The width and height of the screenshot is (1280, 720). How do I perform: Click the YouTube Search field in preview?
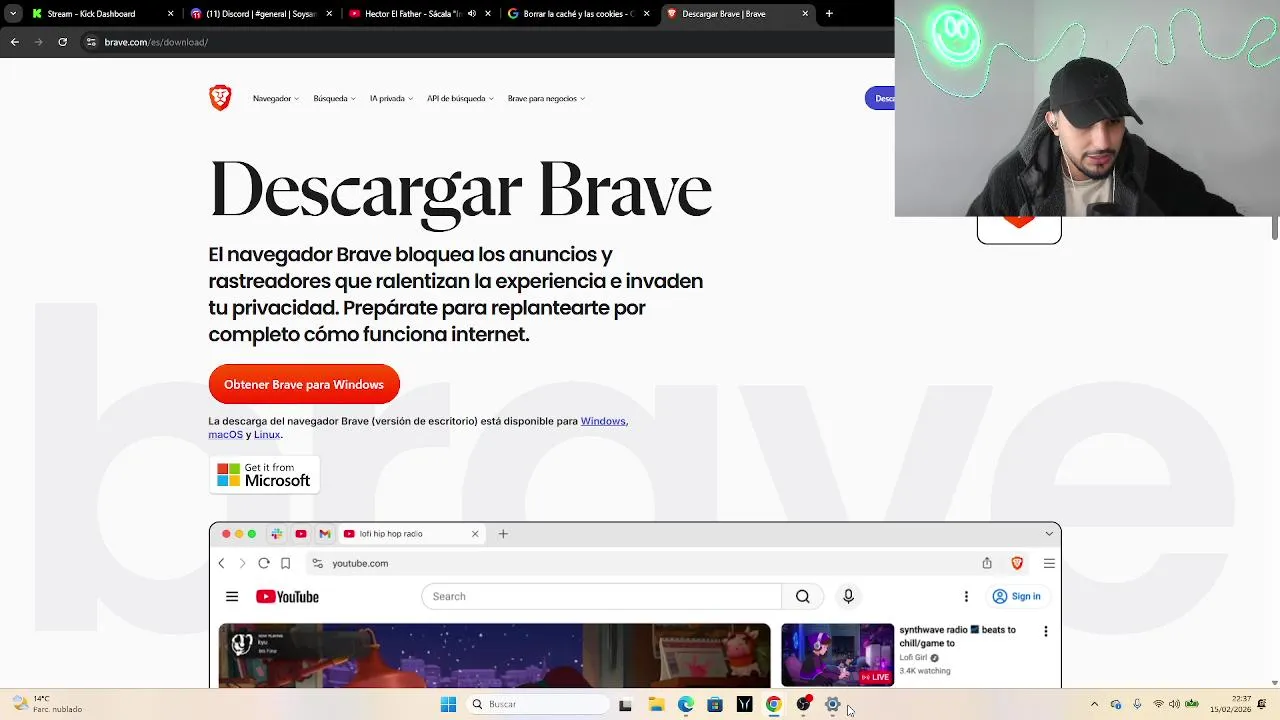point(601,596)
